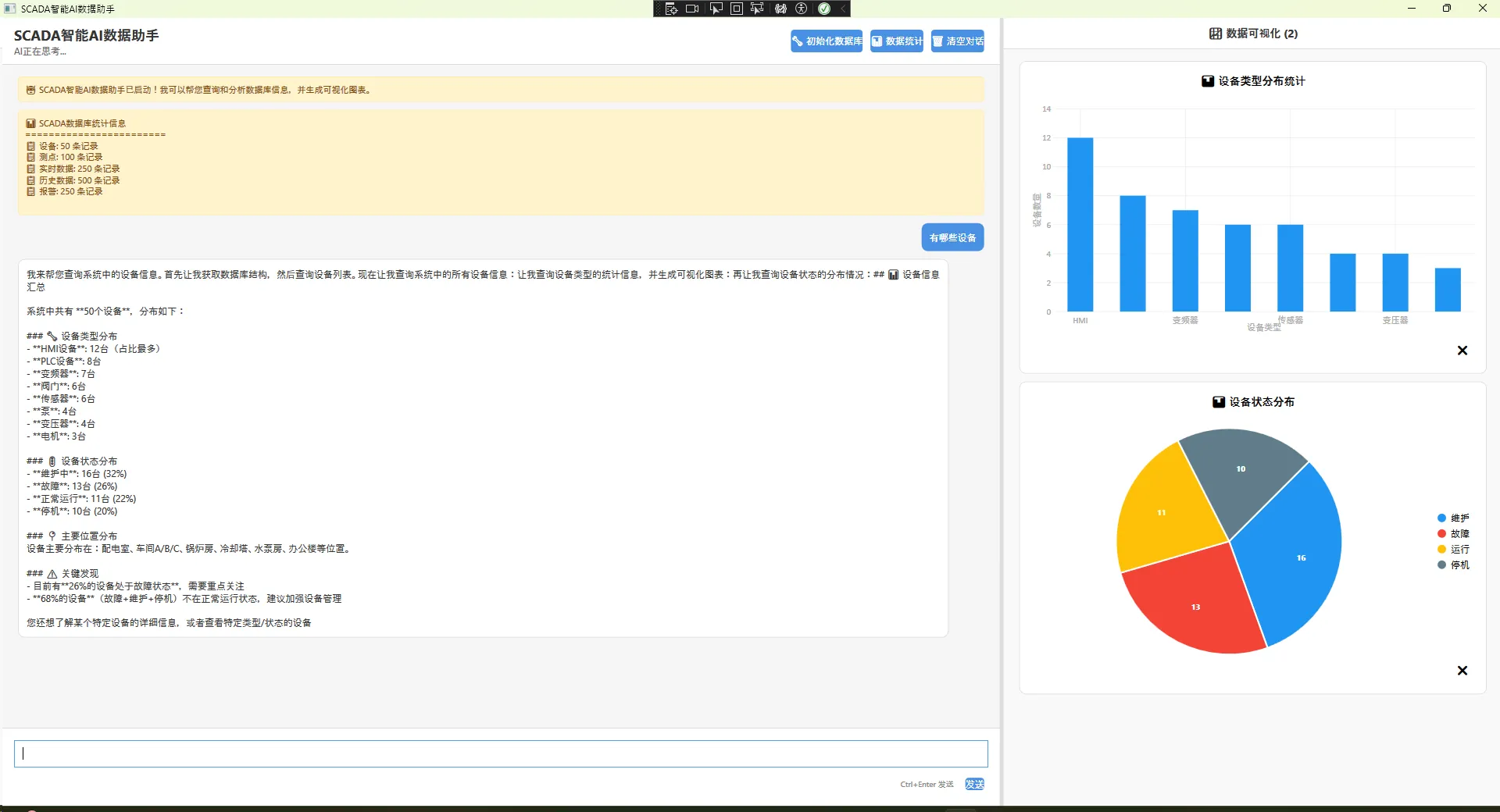Image resolution: width=1500 pixels, height=812 pixels.
Task: Open 数据统计 statistics button
Action: point(897,41)
